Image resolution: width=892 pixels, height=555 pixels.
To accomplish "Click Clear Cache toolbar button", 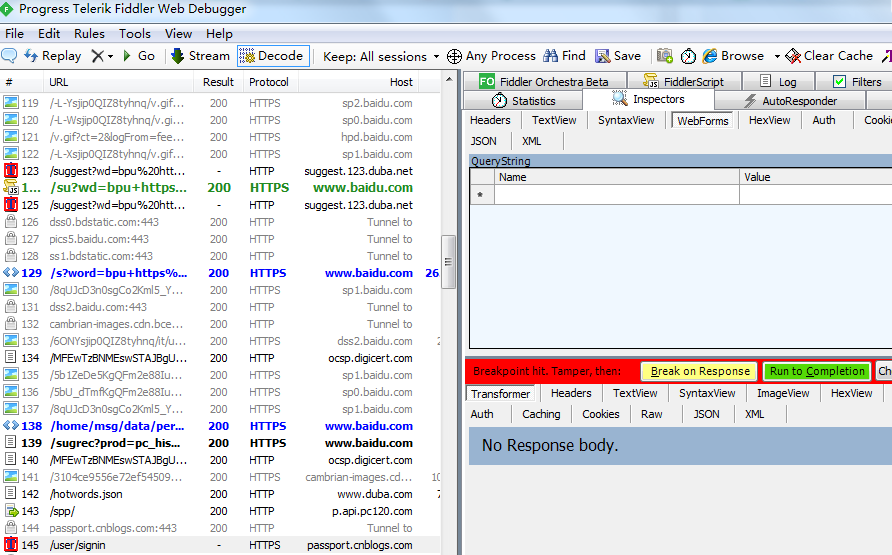I will (829, 56).
